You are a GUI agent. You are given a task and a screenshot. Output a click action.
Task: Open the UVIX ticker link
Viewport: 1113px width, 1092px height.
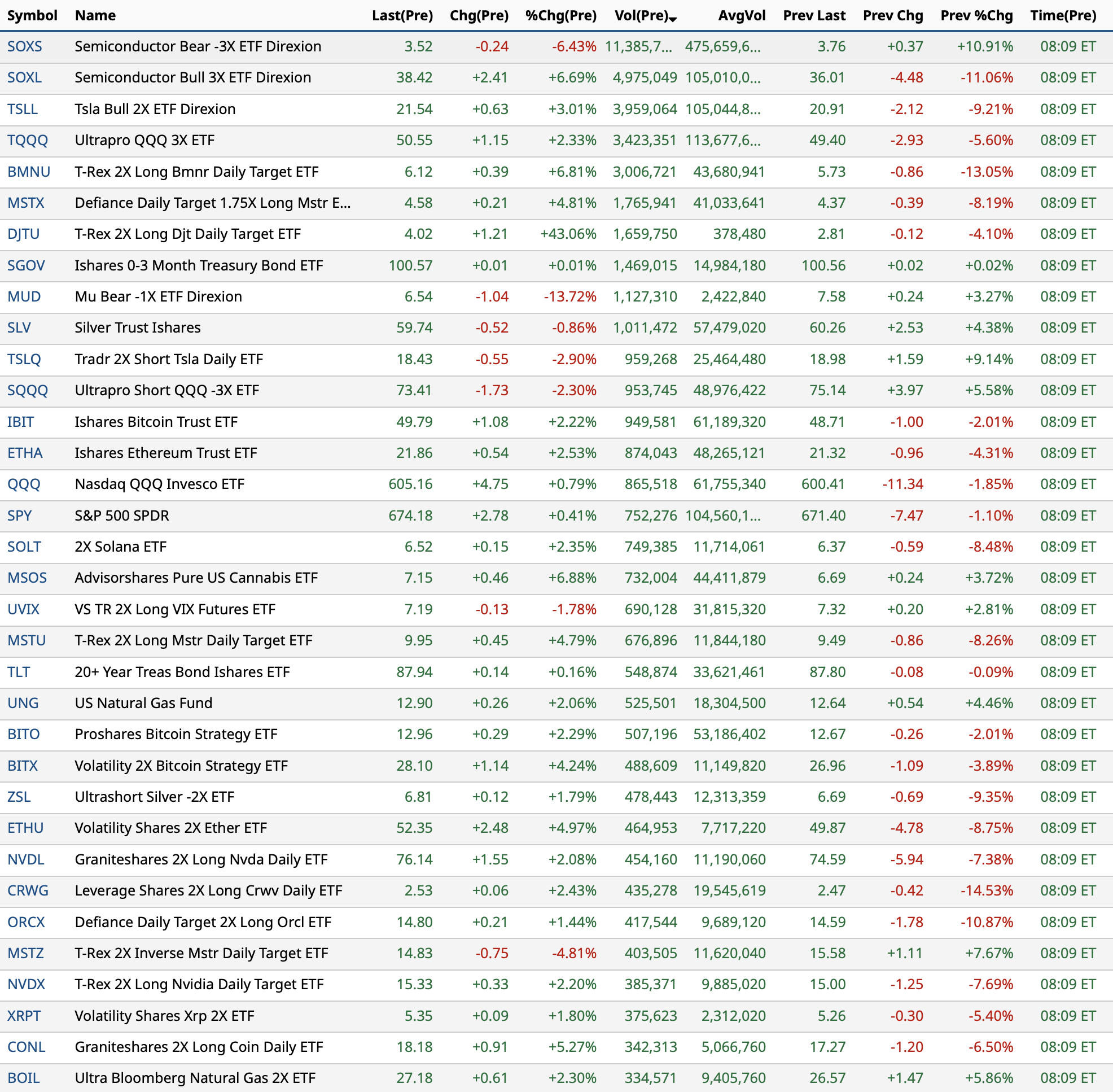click(24, 610)
